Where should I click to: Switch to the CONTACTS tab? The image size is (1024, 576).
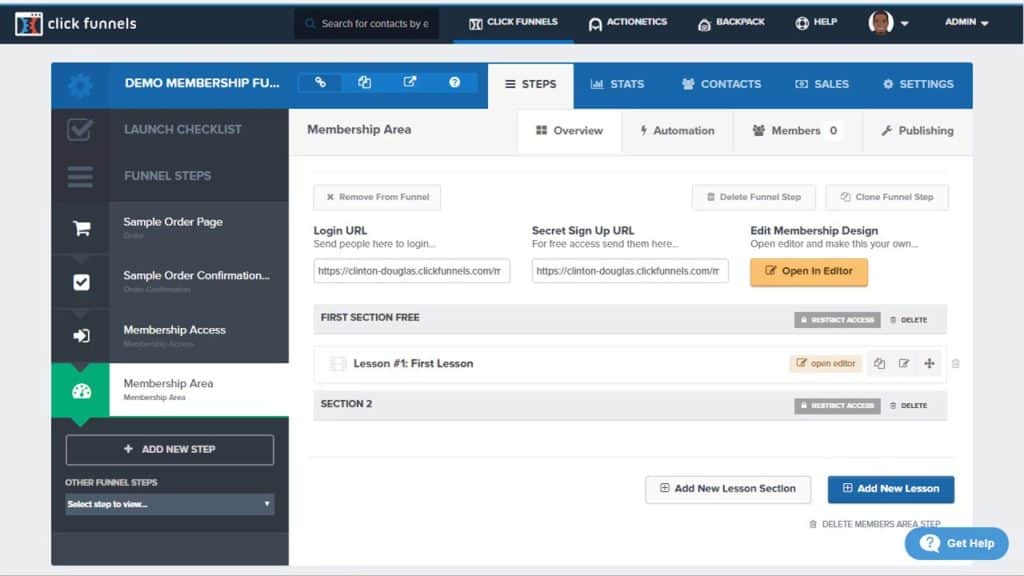click(722, 84)
